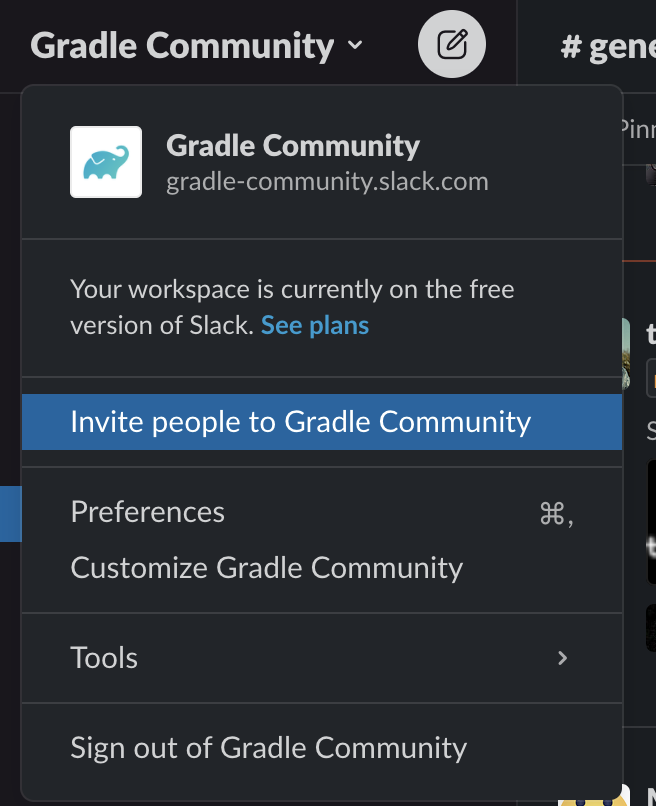The image size is (656, 806).
Task: Click the free version of Slack notice text
Action: pyautogui.click(x=291, y=289)
